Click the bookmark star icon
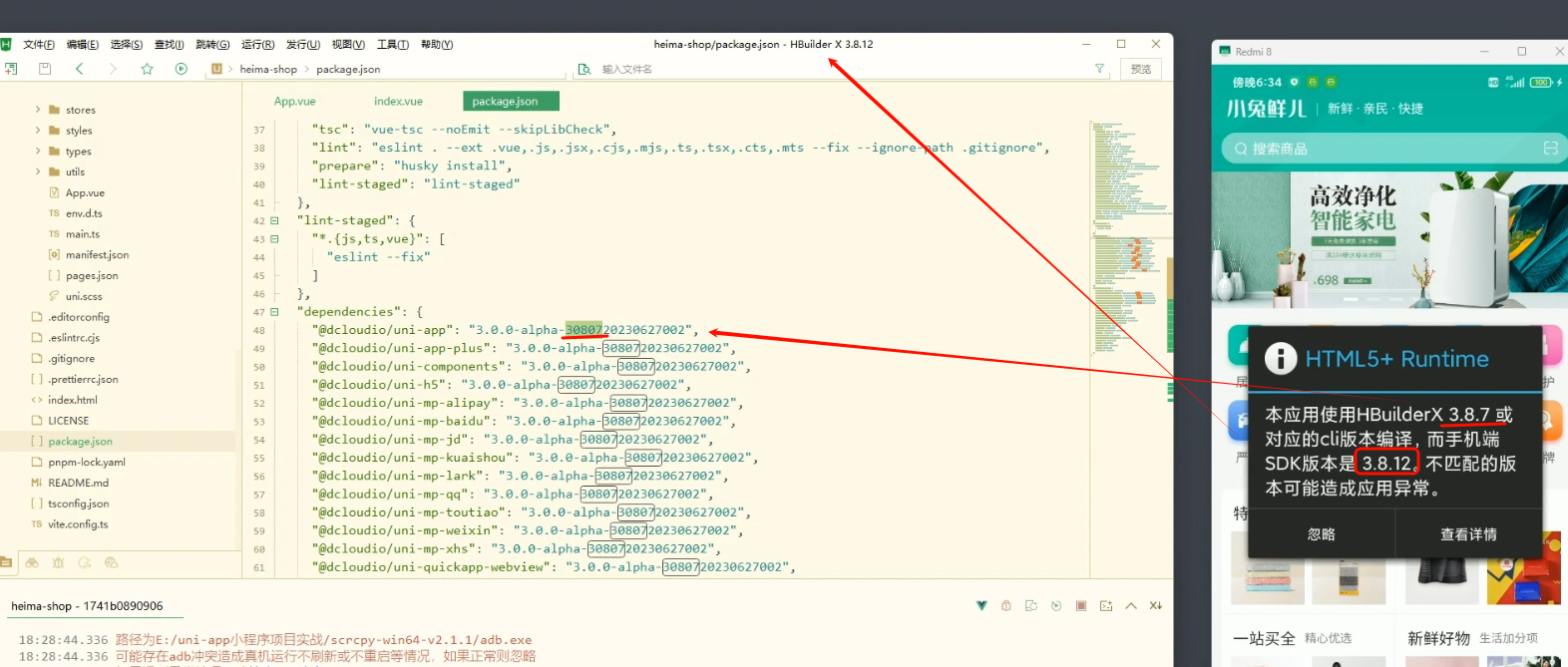The width and height of the screenshot is (1568, 667). 147,69
